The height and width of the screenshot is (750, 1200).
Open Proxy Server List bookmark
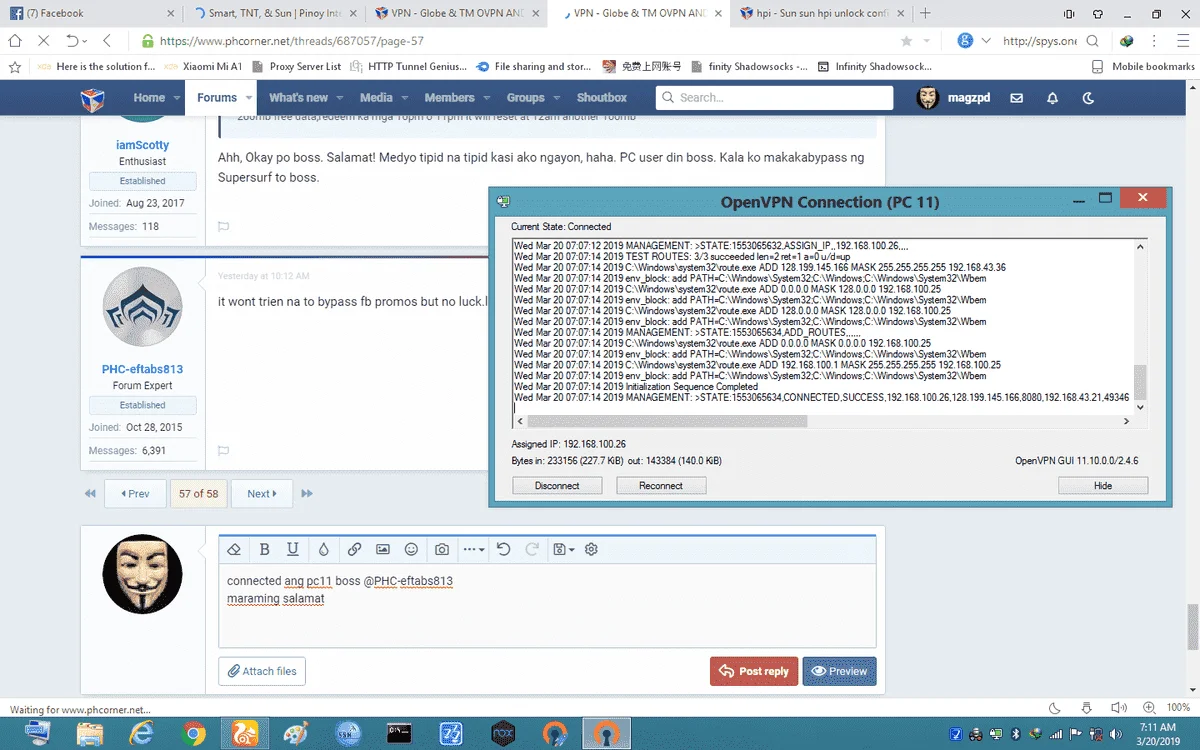click(x=296, y=67)
